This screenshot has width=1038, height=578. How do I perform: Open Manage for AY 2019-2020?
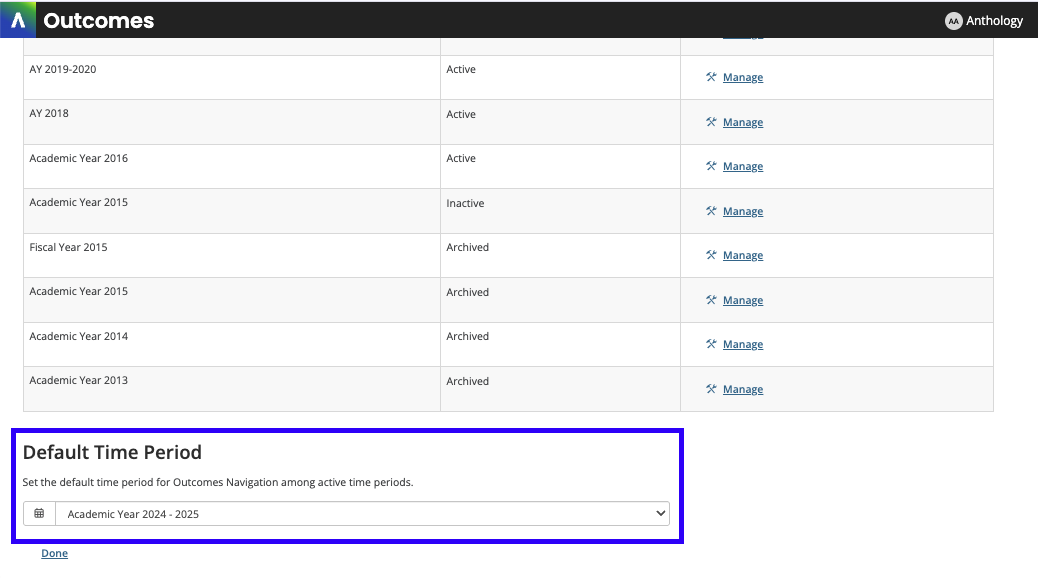click(x=742, y=78)
